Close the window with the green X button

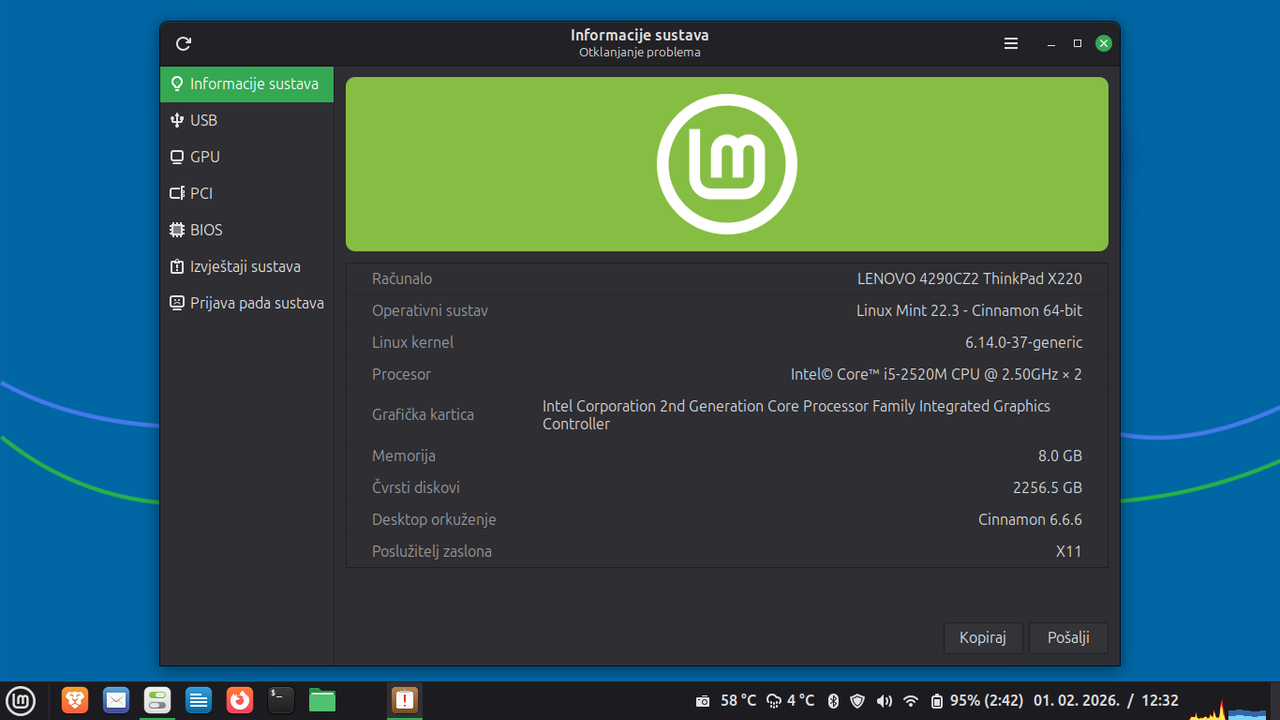click(1103, 43)
